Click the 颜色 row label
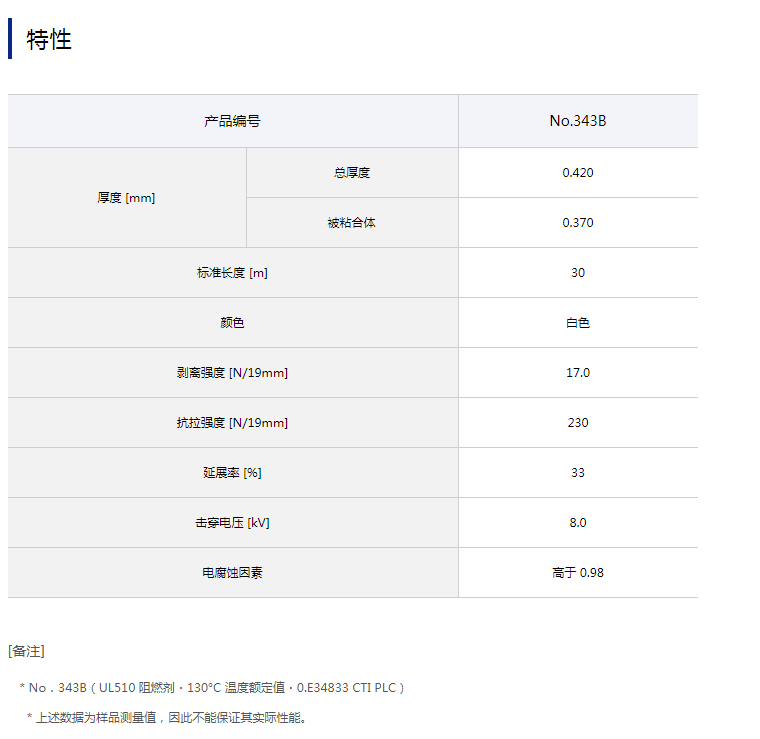Viewport: 760px width, 739px height. [x=232, y=323]
